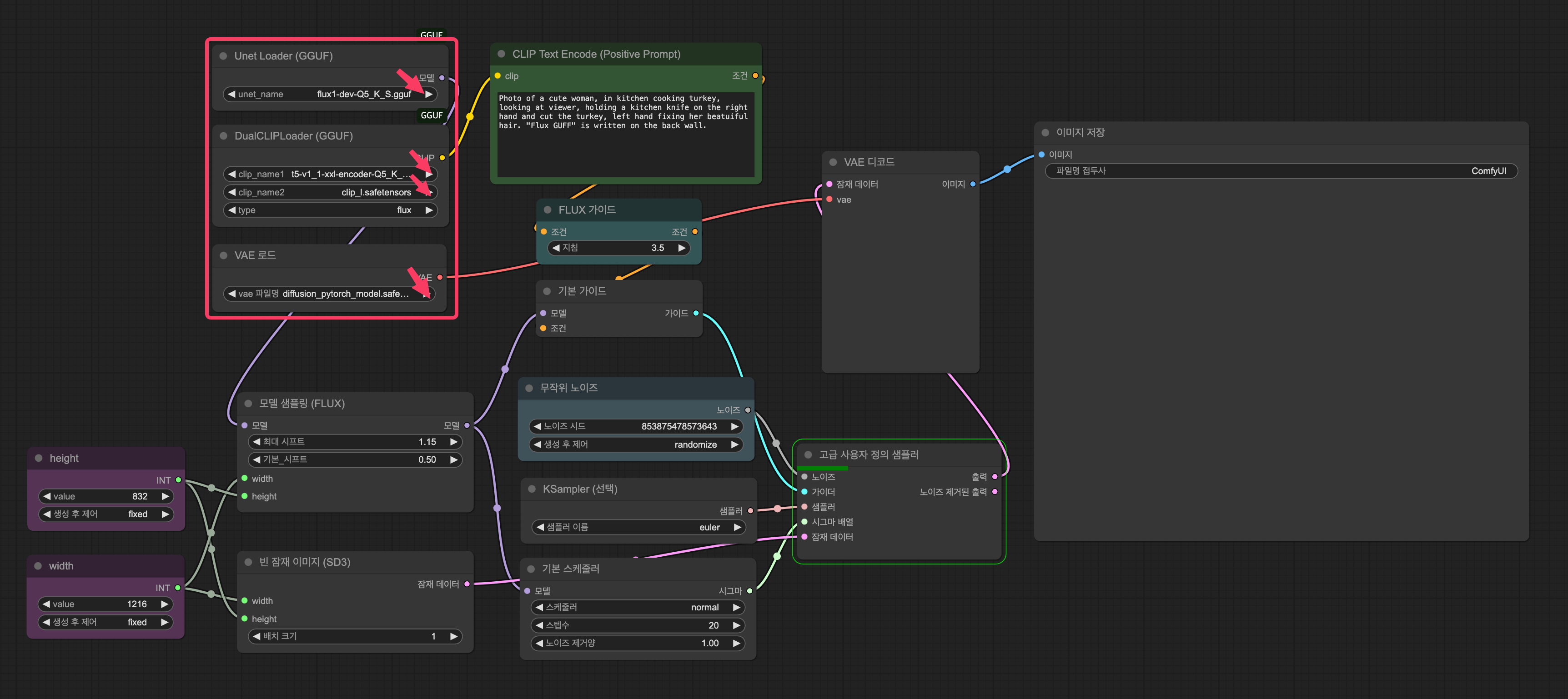
Task: Decrease the noise seed with left arrow
Action: 538,426
